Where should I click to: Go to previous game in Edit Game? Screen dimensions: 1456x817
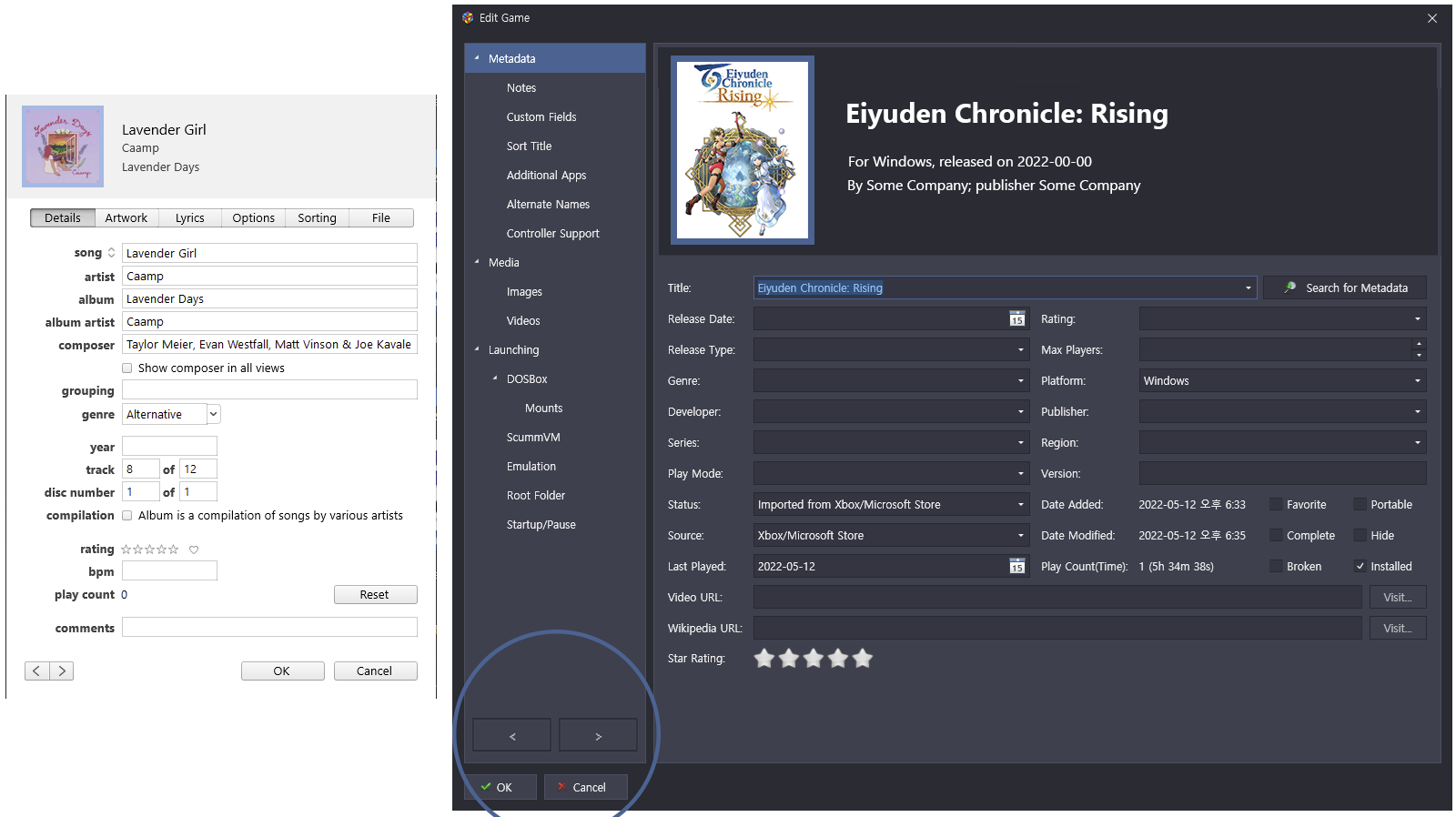pyautogui.click(x=512, y=735)
